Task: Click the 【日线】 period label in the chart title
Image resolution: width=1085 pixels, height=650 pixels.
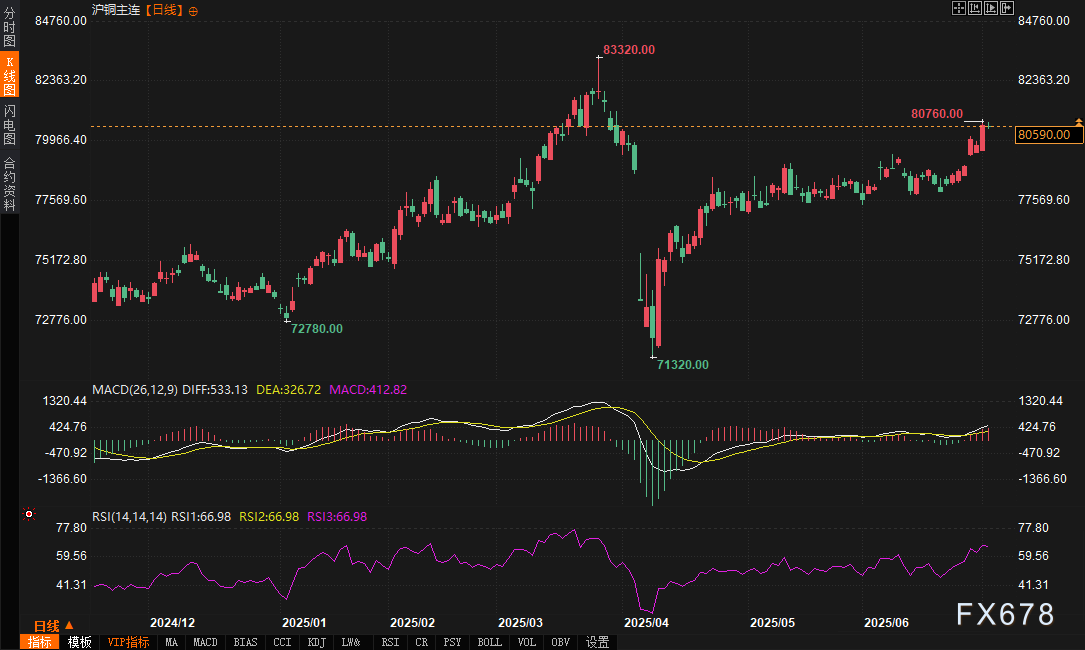Action: (164, 10)
